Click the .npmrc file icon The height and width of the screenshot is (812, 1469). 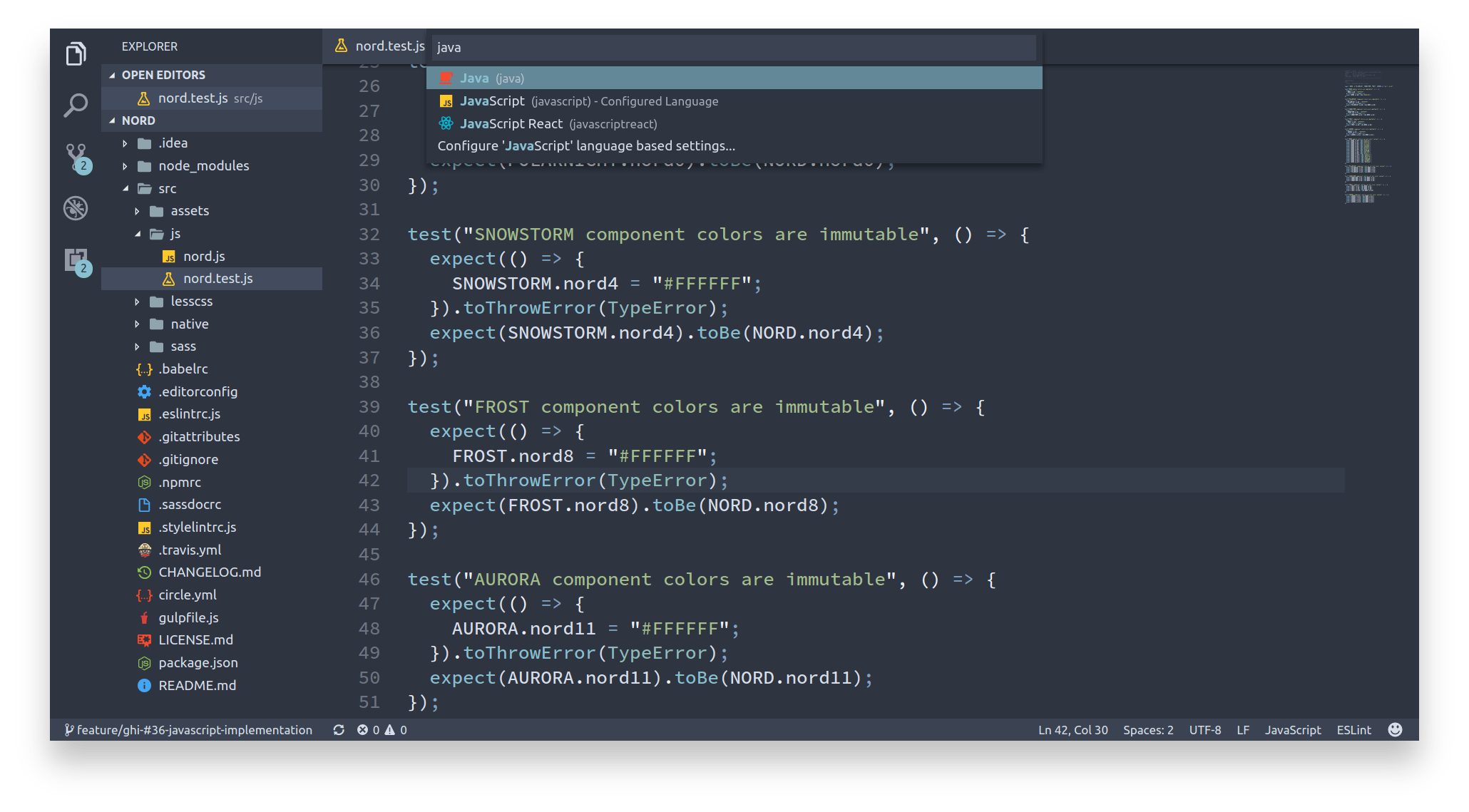coord(144,482)
